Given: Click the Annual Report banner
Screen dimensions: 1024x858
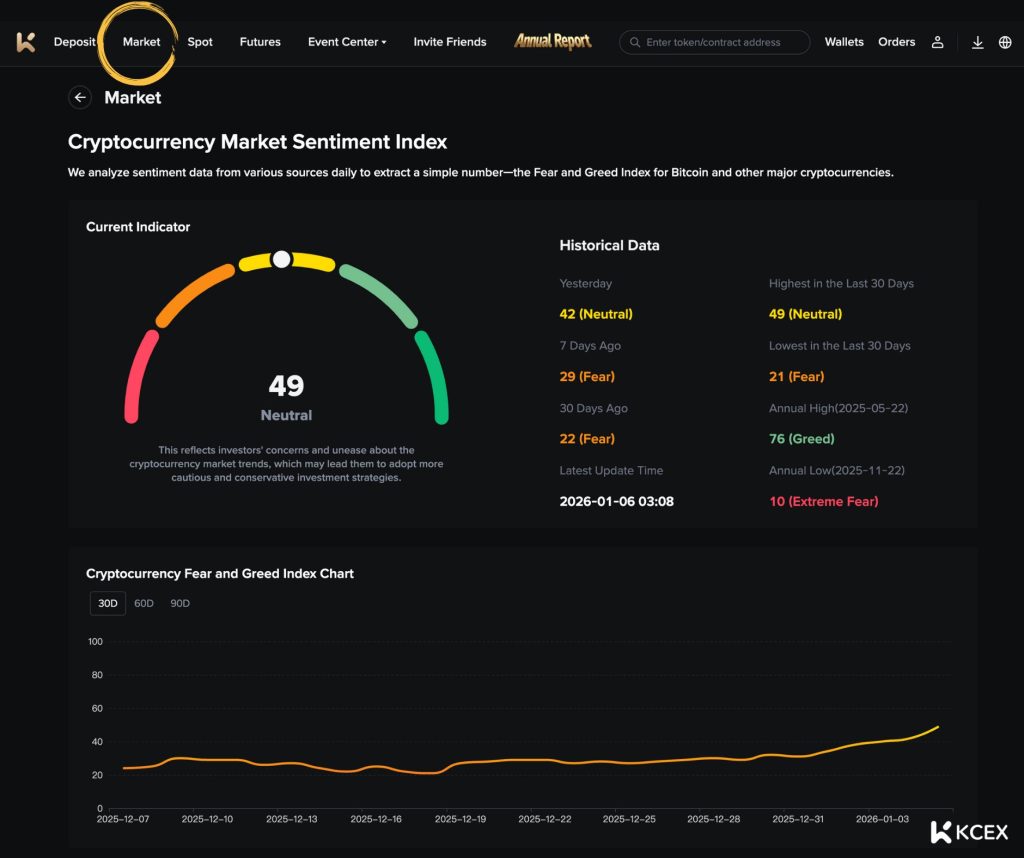Looking at the screenshot, I should (553, 41).
